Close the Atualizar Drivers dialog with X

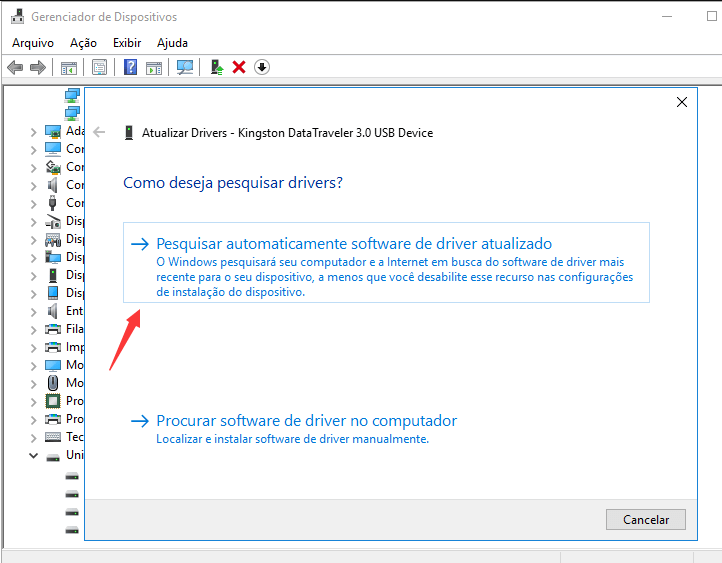point(682,102)
